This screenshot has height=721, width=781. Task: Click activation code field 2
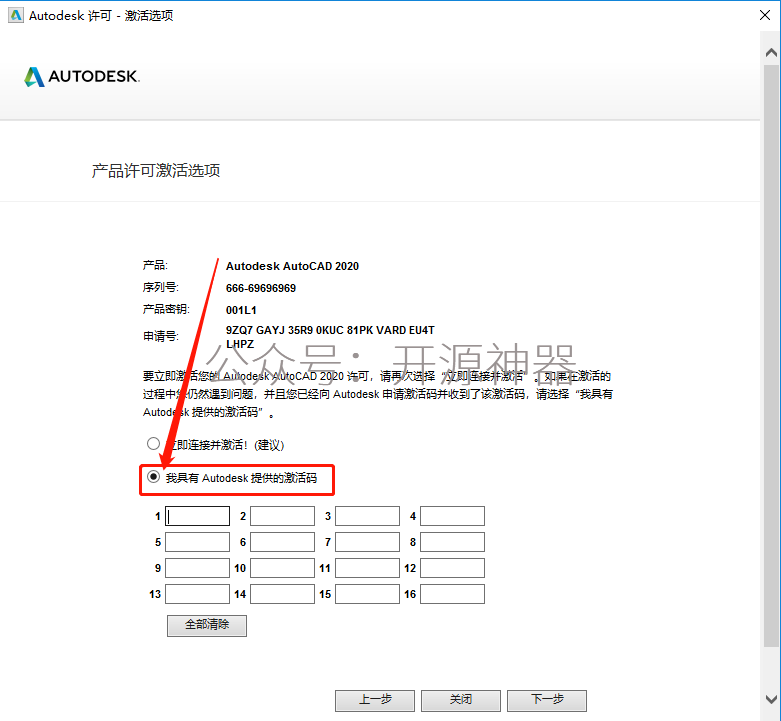(x=282, y=516)
